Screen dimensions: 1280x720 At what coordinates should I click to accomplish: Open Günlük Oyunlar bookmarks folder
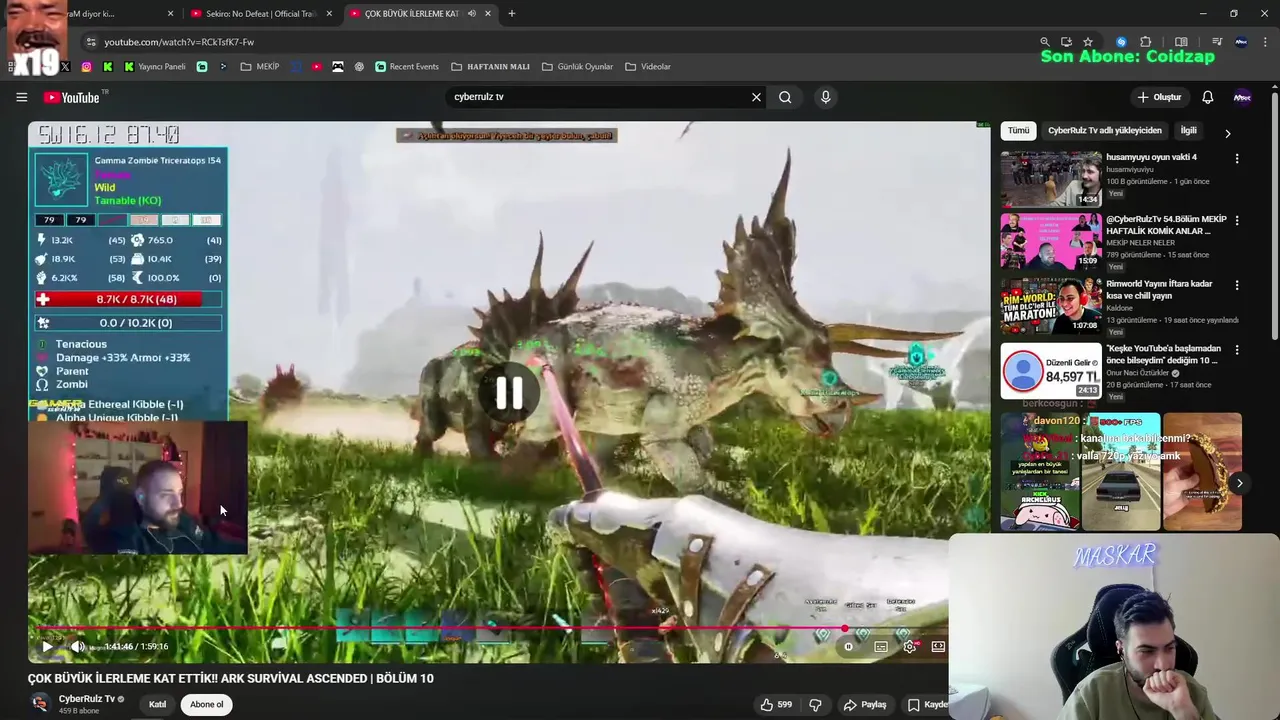coord(577,67)
